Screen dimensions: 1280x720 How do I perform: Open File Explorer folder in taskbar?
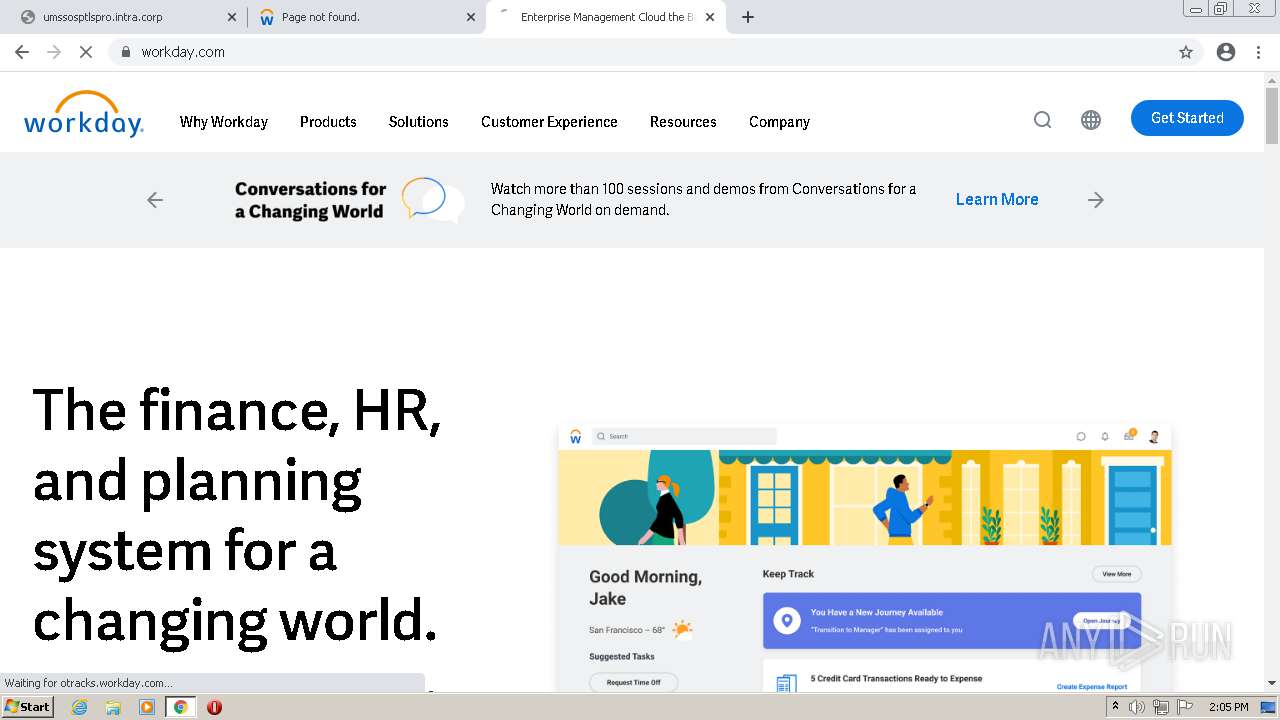(113, 707)
